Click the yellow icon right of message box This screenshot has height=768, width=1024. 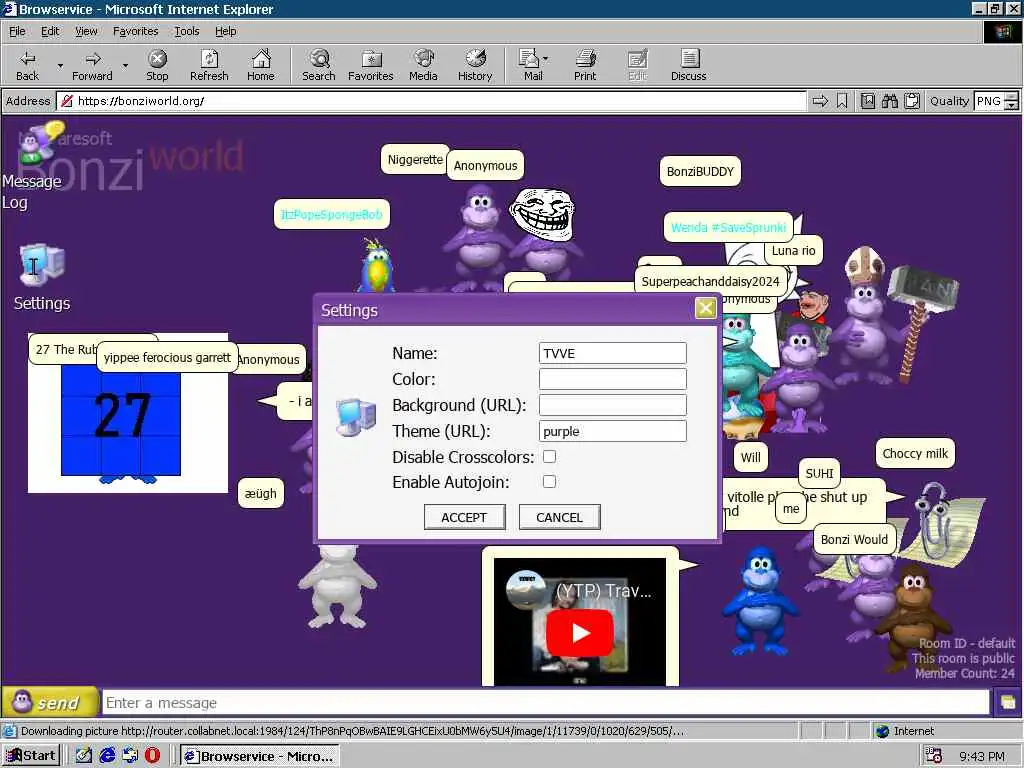pyautogui.click(x=1007, y=703)
